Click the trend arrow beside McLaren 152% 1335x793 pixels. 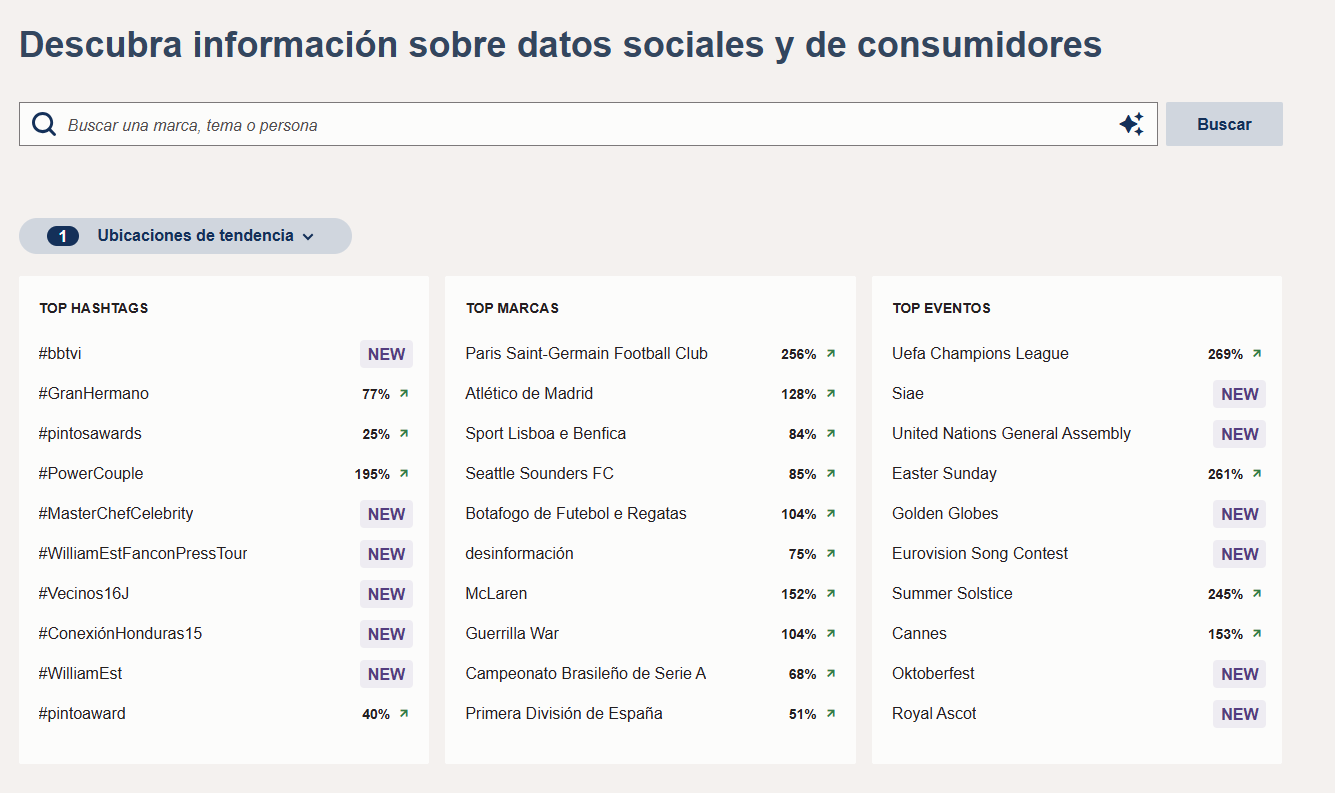[831, 594]
